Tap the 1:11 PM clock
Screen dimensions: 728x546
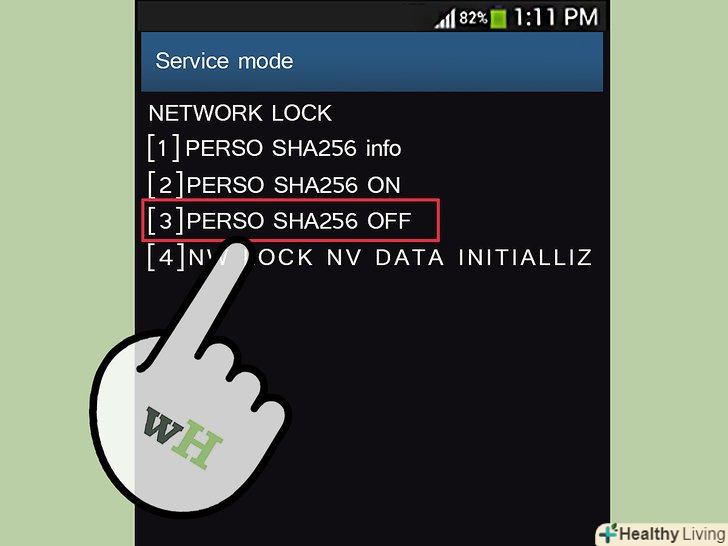tap(556, 17)
